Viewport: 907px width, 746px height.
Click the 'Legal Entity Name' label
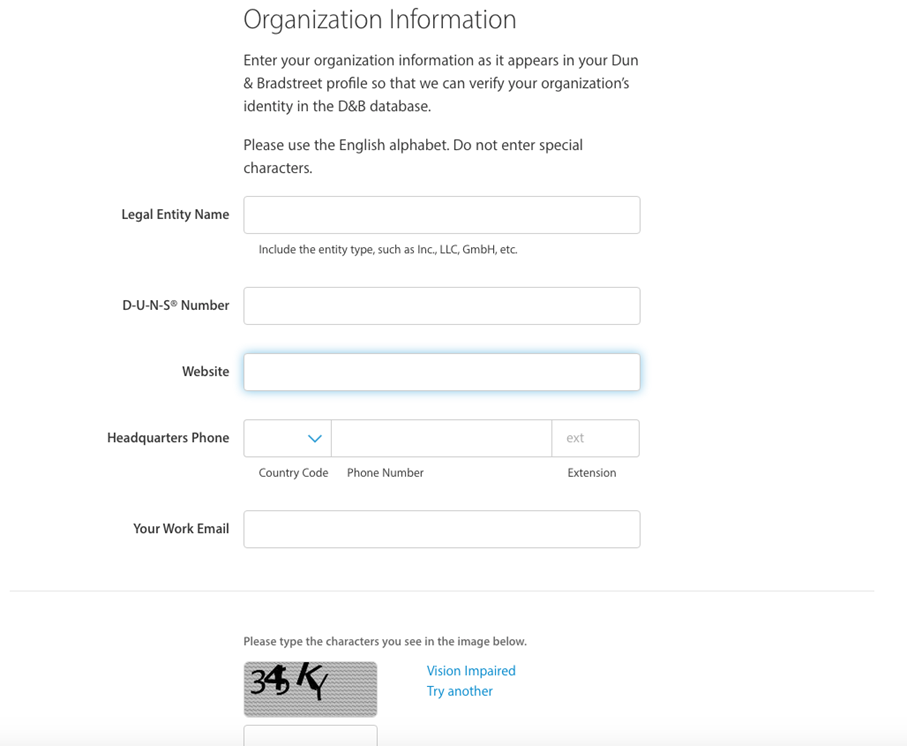coord(175,215)
